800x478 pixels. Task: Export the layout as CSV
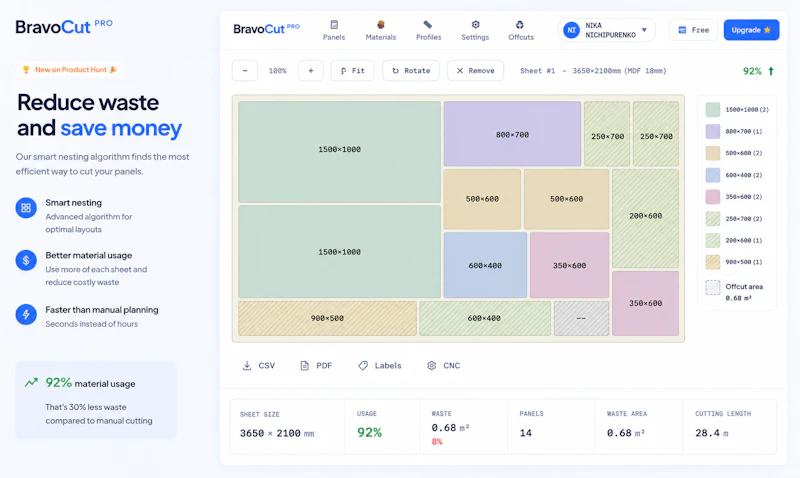(259, 366)
